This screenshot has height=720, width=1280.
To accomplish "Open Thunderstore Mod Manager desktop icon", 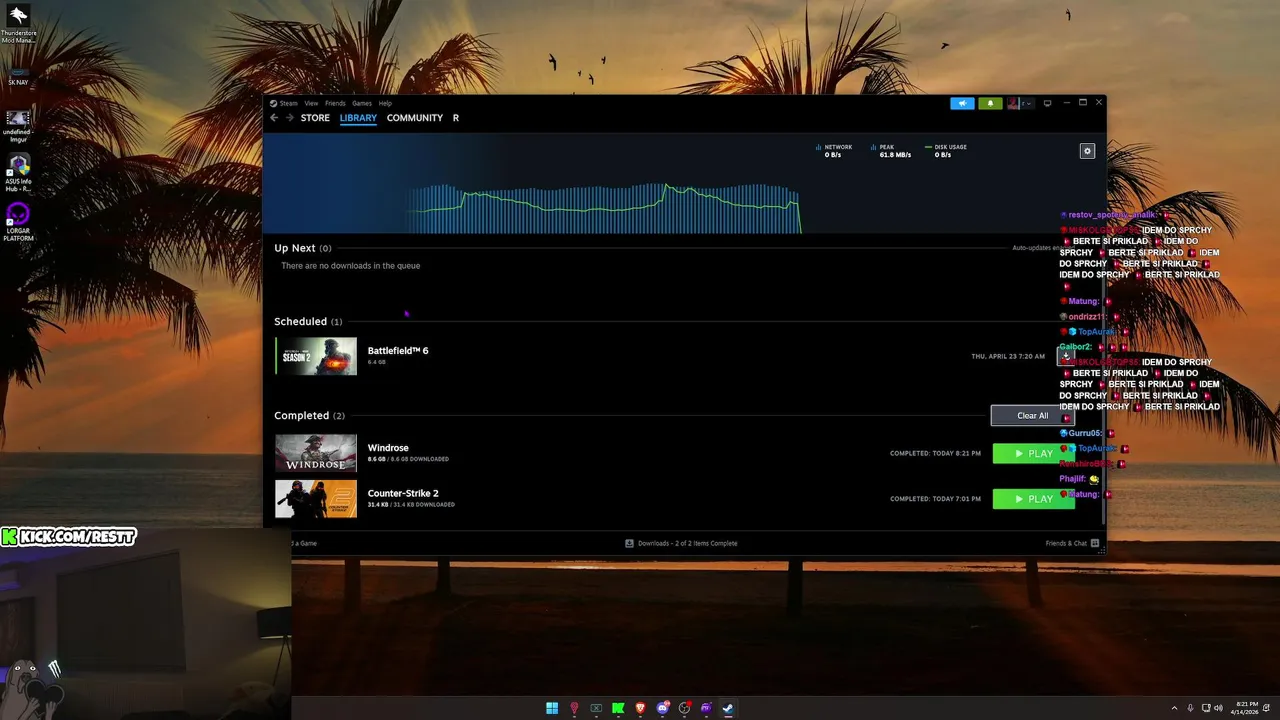I will (x=18, y=25).
